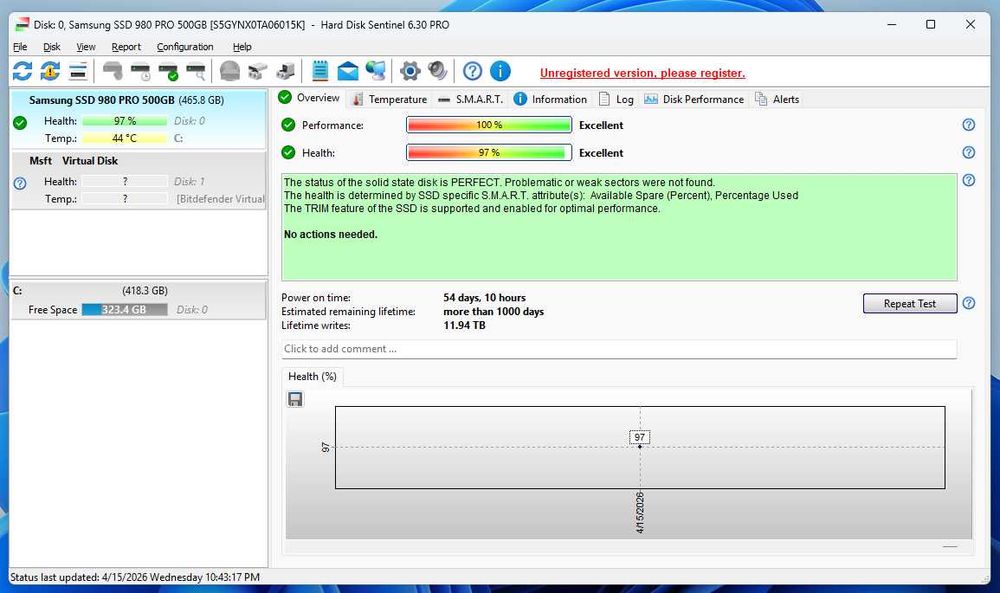Click the refresh icon with warning triangle
This screenshot has width=1000, height=593.
tap(50, 71)
